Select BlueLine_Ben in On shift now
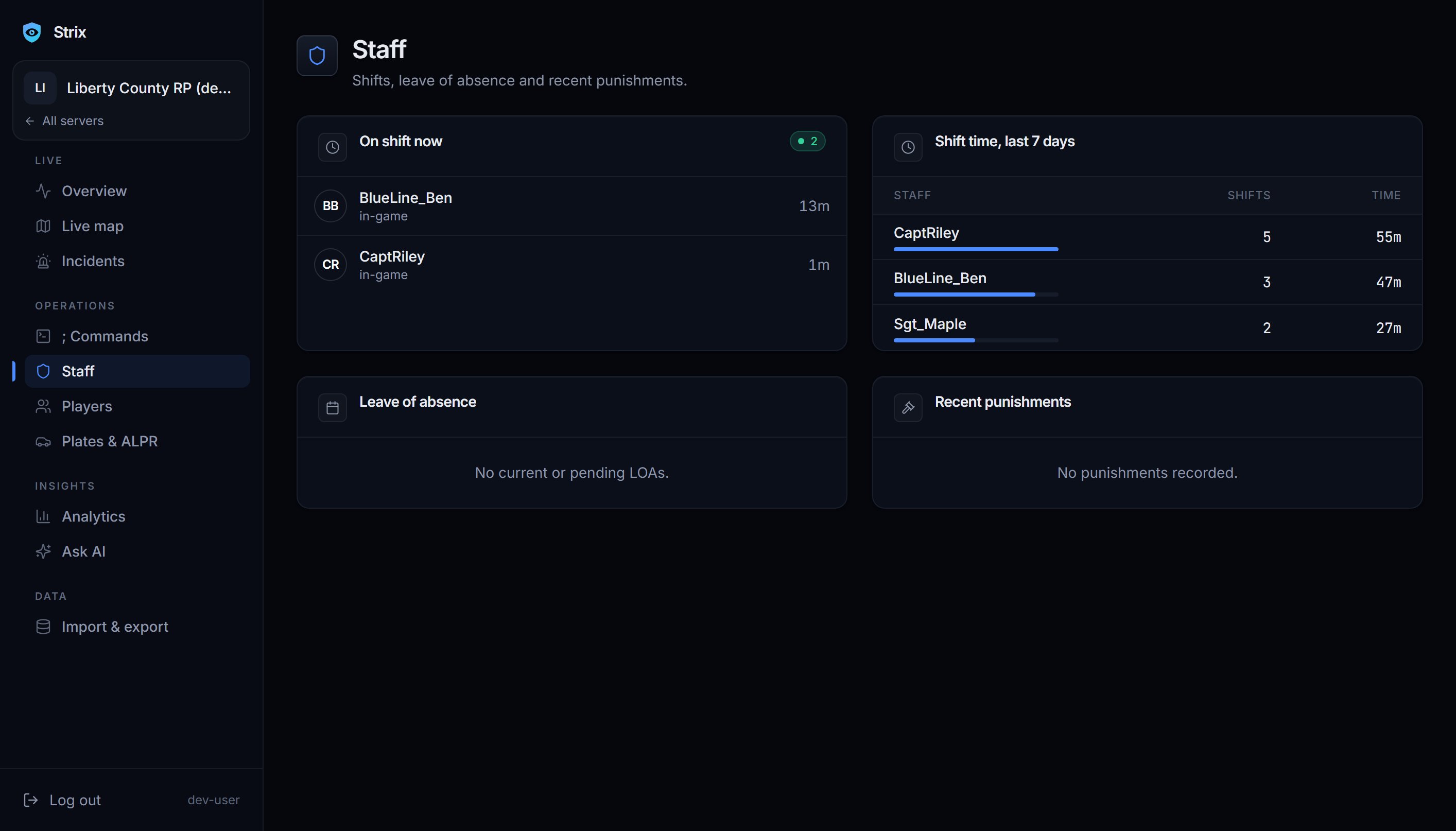1456x831 pixels. click(x=571, y=206)
